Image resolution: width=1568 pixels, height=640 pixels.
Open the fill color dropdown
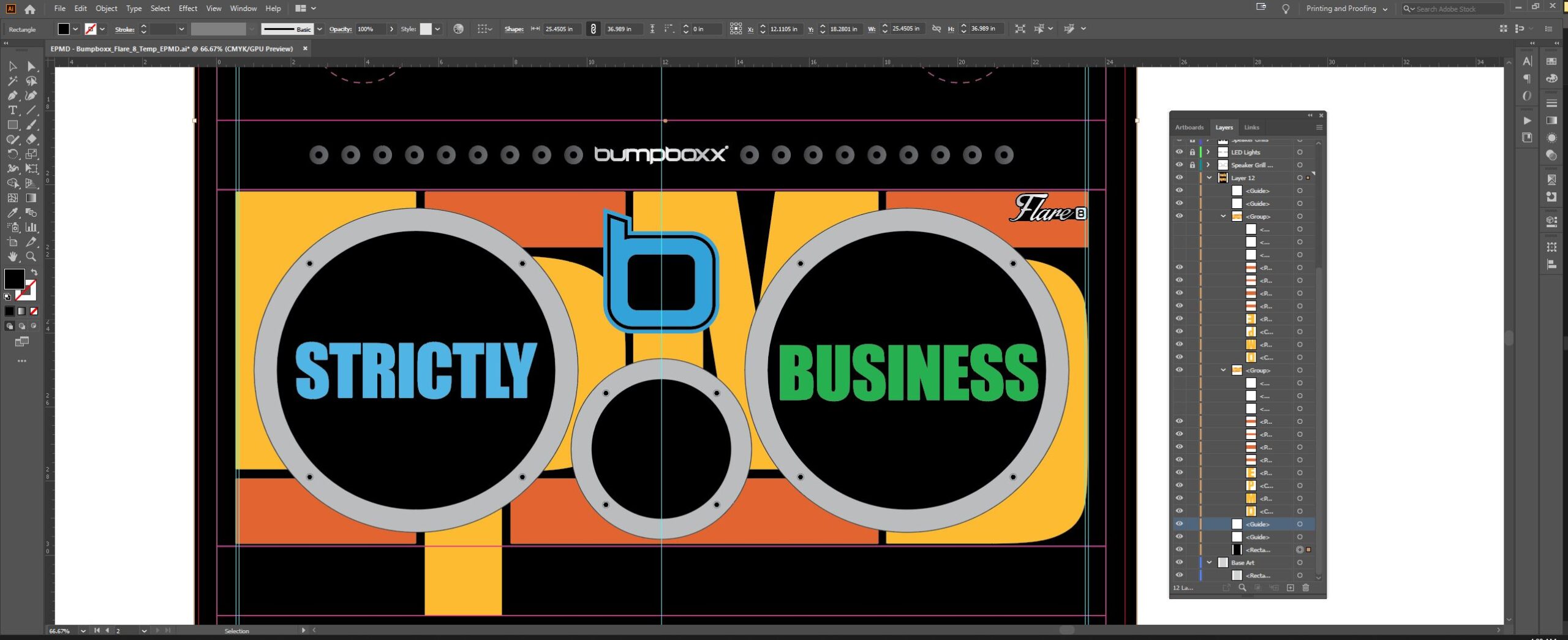(x=75, y=29)
